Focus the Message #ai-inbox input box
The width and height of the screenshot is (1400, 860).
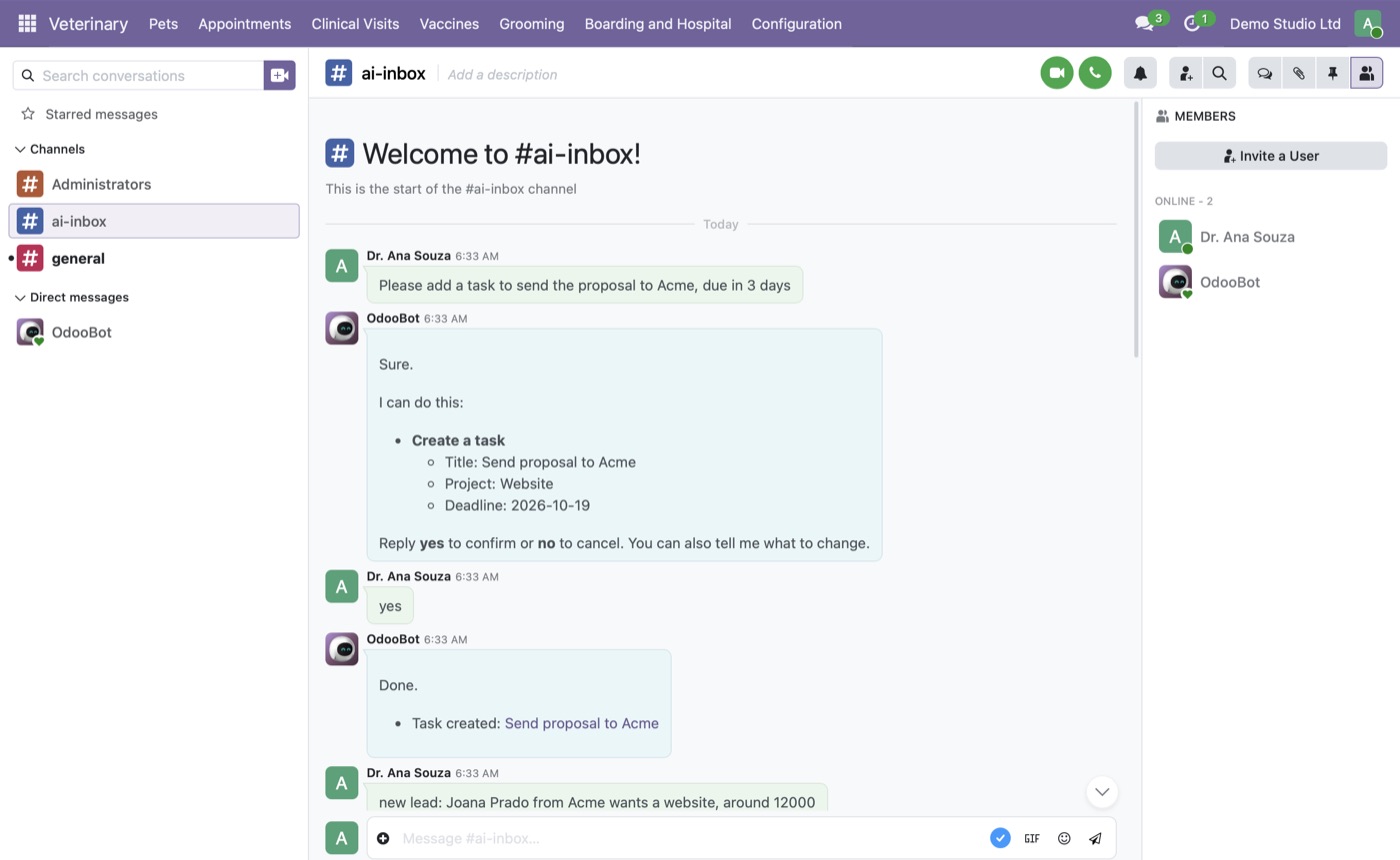[690, 839]
